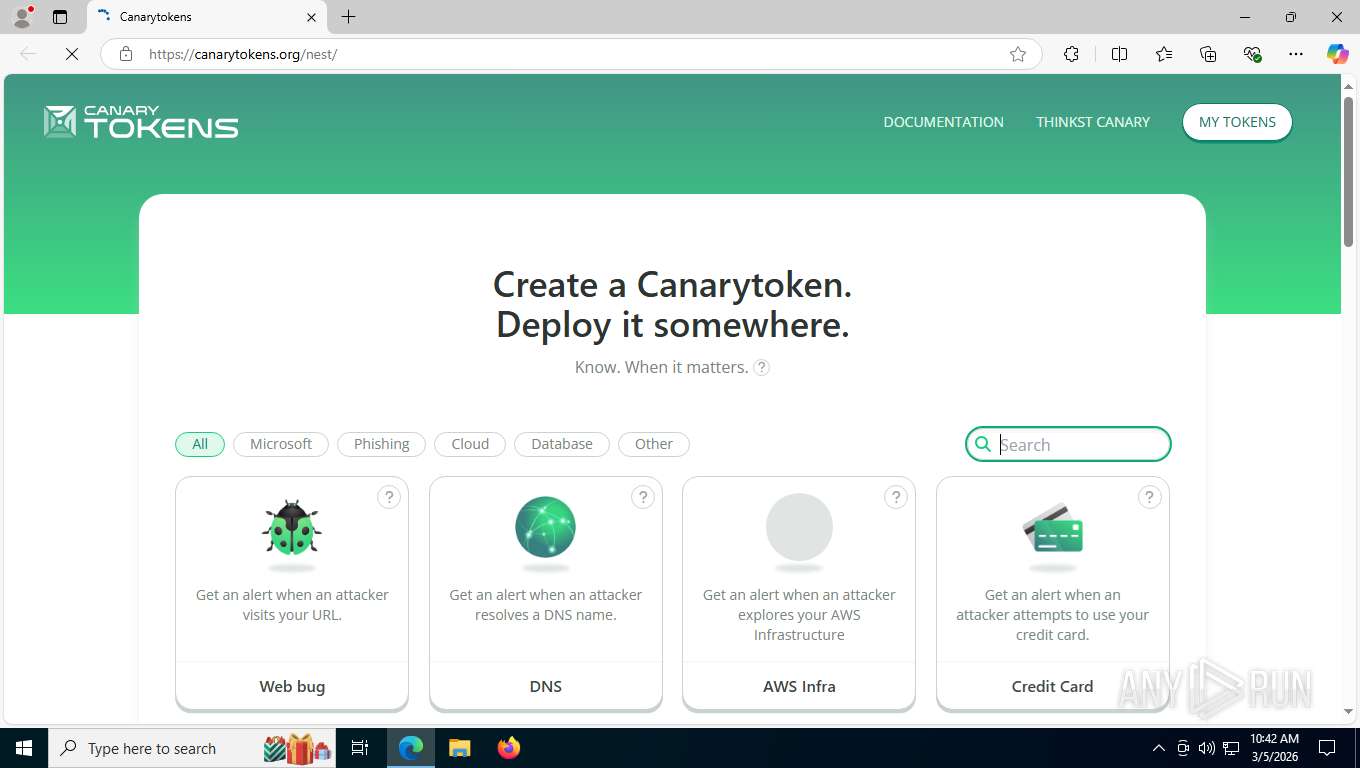Filter tokens by Phishing

tap(382, 444)
